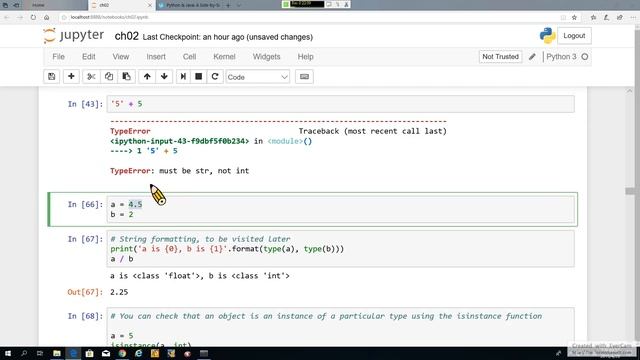Click into cell In [66] code input

click(x=340, y=209)
